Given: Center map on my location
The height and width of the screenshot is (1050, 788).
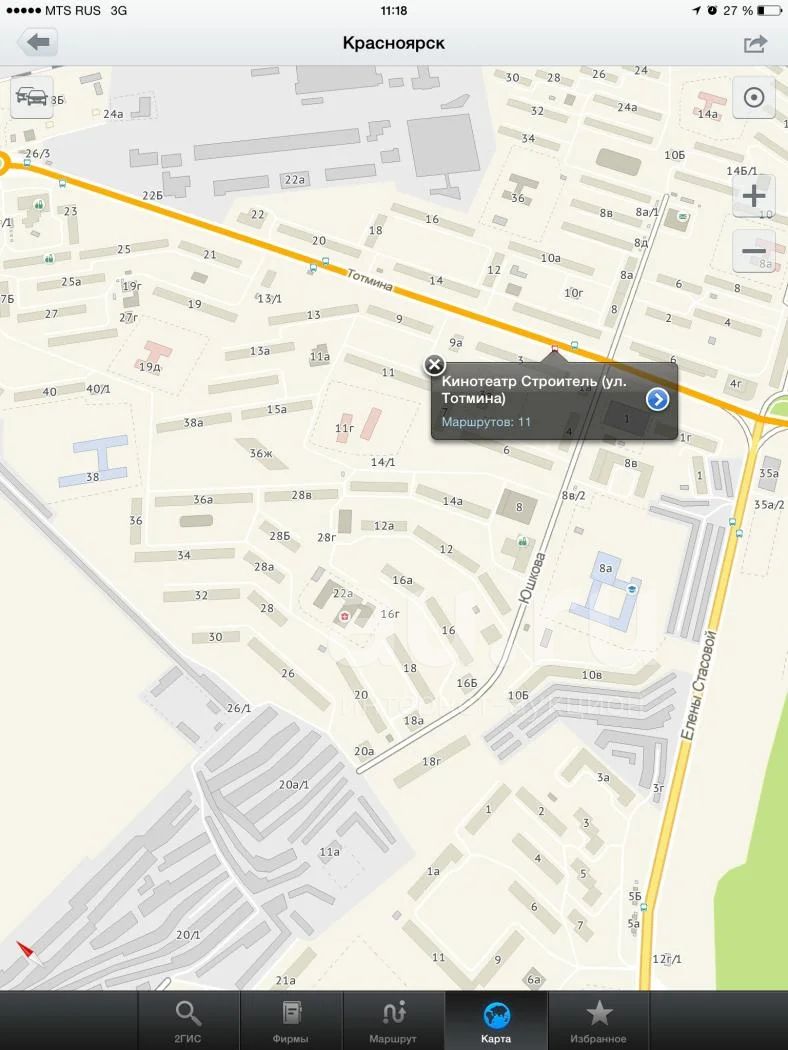Looking at the screenshot, I should [754, 98].
